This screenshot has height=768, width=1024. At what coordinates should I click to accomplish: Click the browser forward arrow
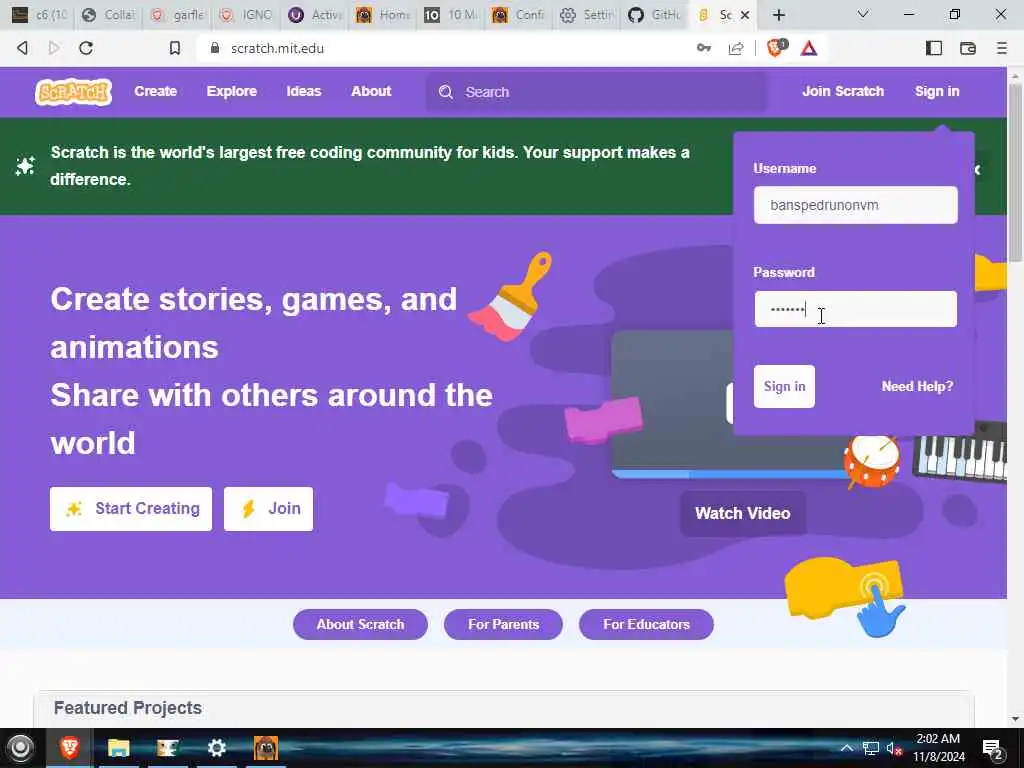pyautogui.click(x=54, y=48)
